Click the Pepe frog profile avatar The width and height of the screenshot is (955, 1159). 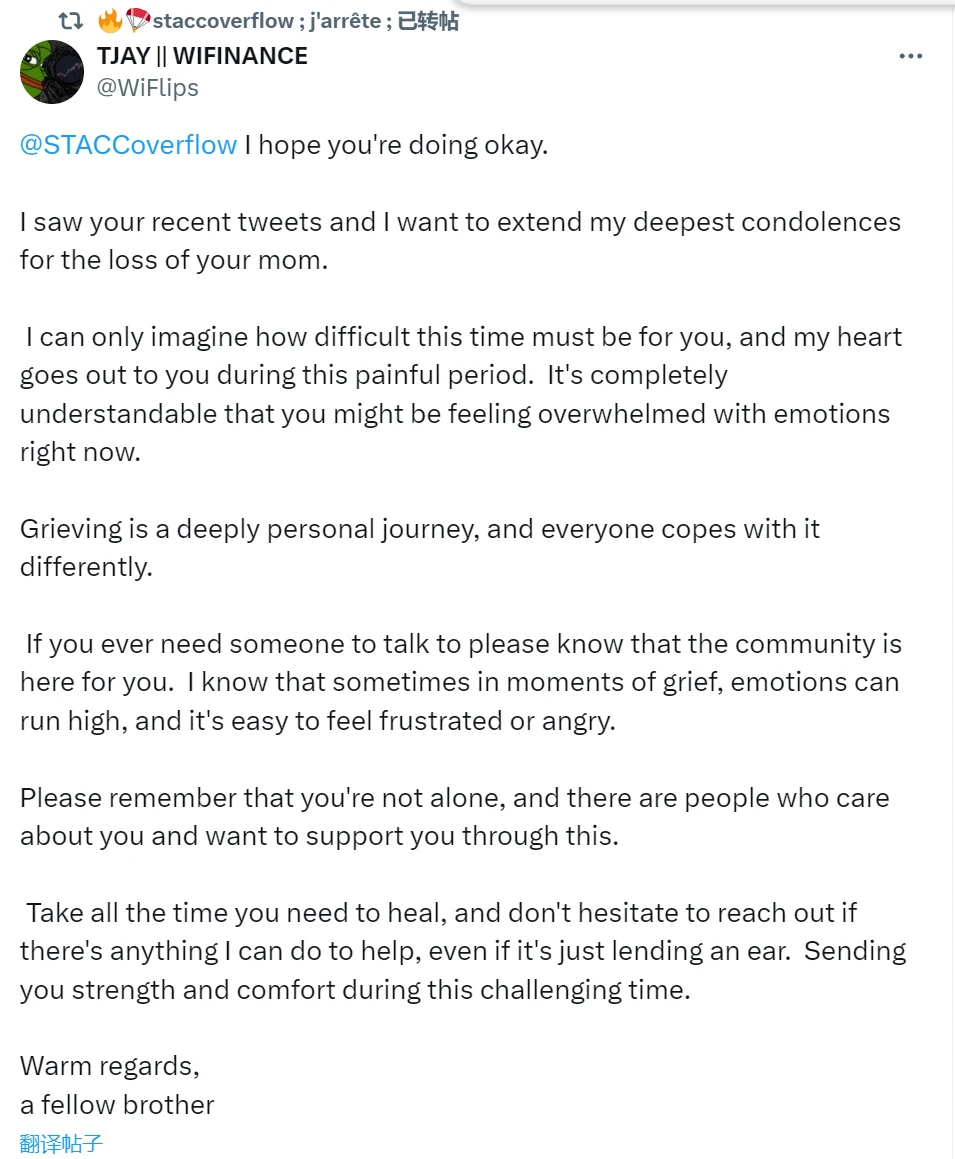pyautogui.click(x=50, y=73)
